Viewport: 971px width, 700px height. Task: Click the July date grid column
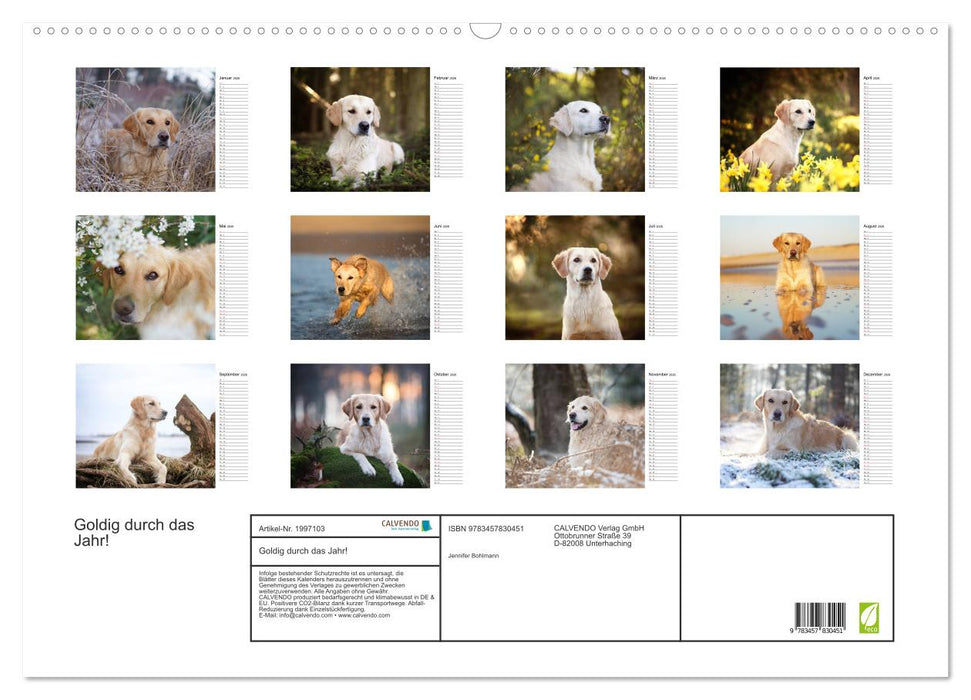coord(663,282)
